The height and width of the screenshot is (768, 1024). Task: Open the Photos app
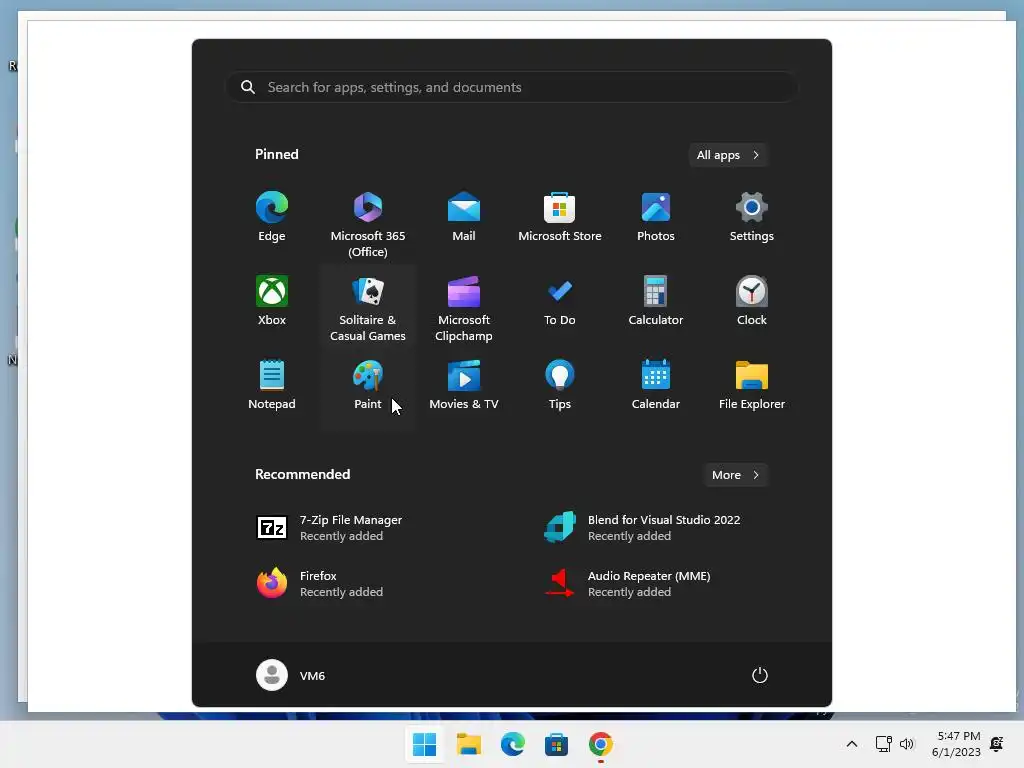[656, 218]
